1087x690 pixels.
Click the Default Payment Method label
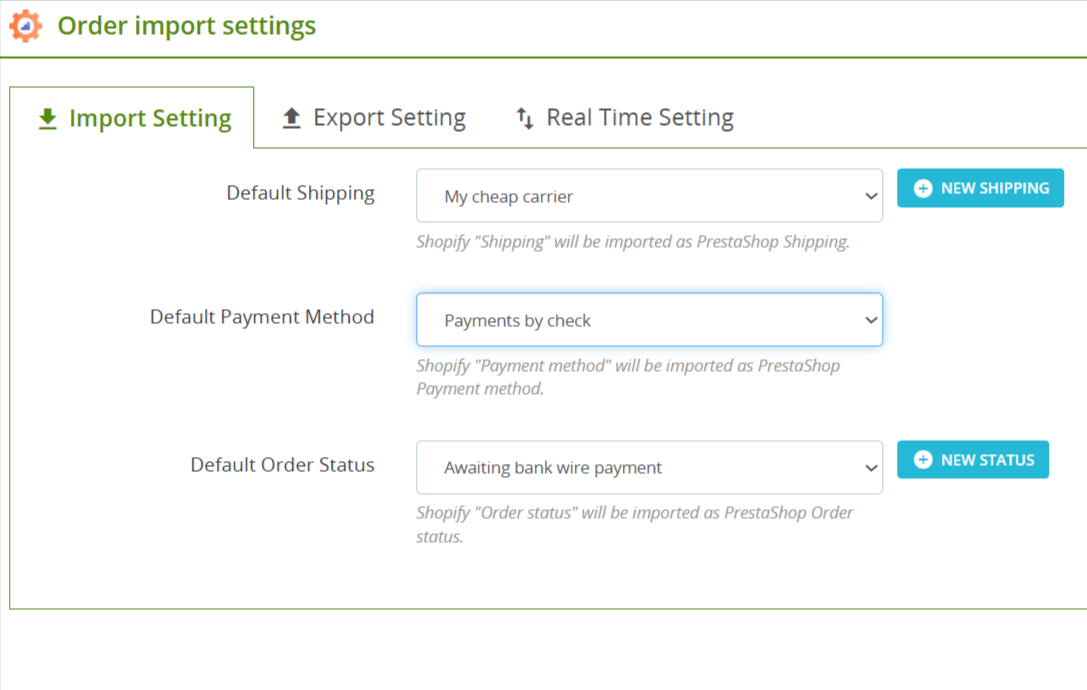tap(262, 317)
